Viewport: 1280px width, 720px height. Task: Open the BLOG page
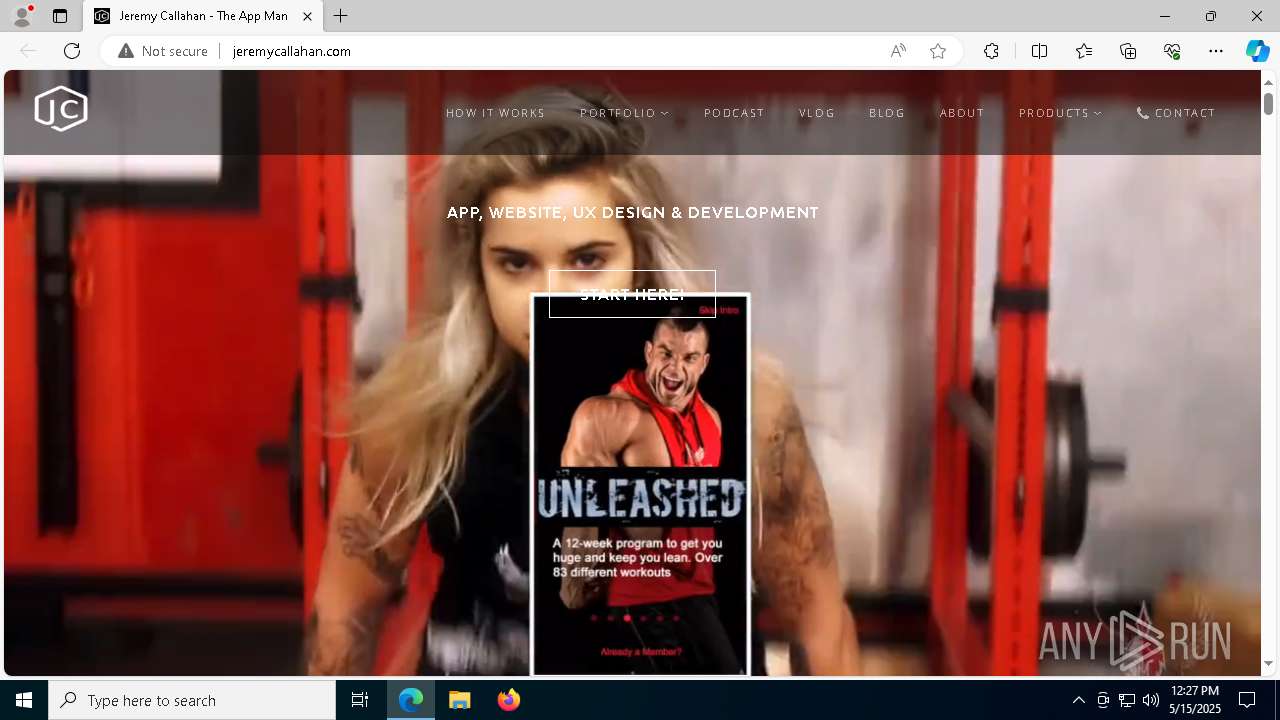point(887,113)
